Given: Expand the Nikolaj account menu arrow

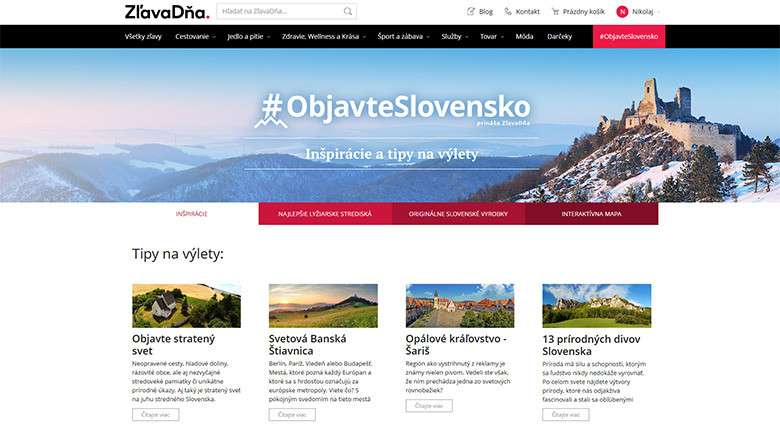Looking at the screenshot, I should coord(659,12).
